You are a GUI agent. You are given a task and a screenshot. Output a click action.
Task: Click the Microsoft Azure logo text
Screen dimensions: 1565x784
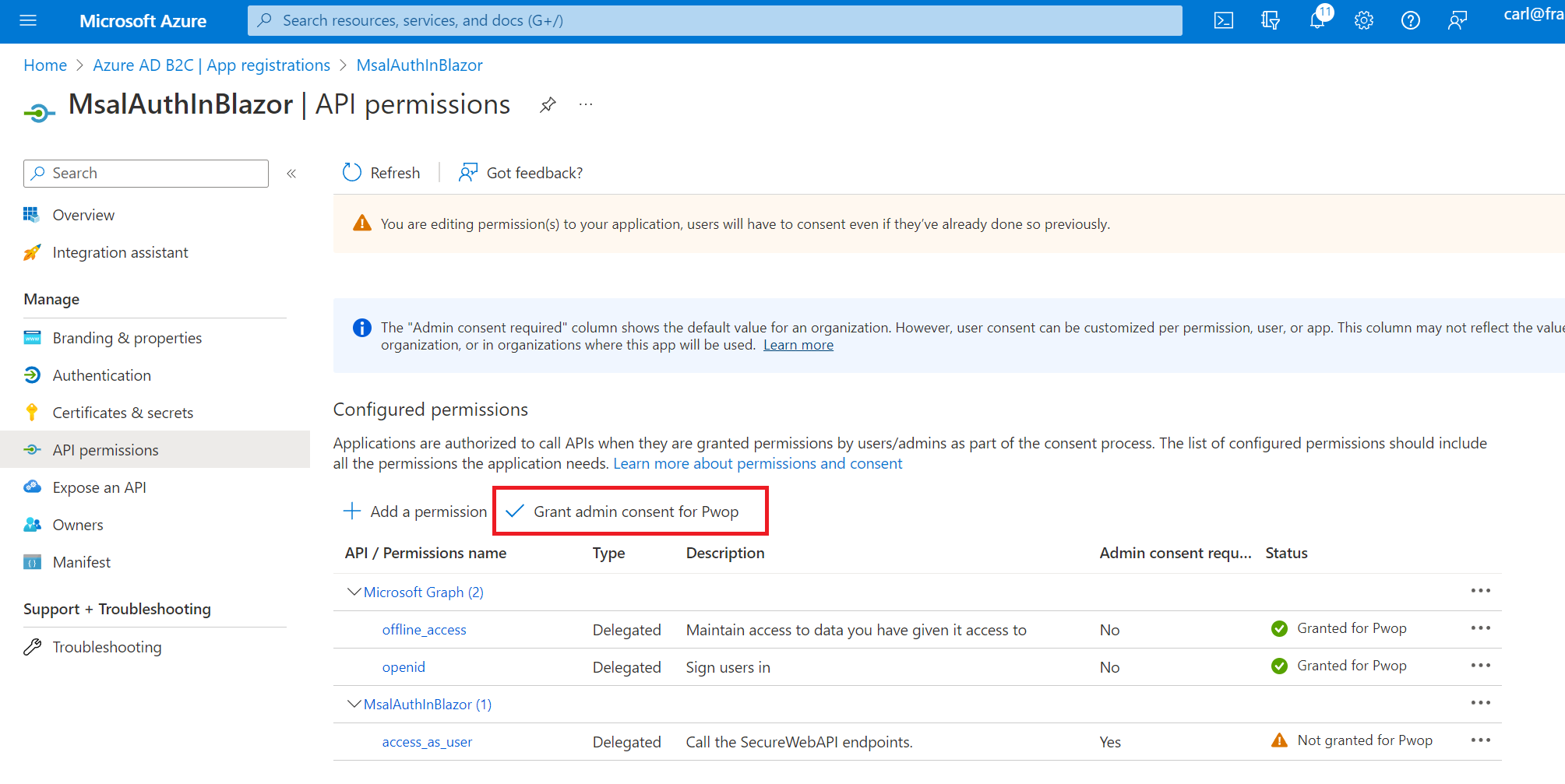143,21
